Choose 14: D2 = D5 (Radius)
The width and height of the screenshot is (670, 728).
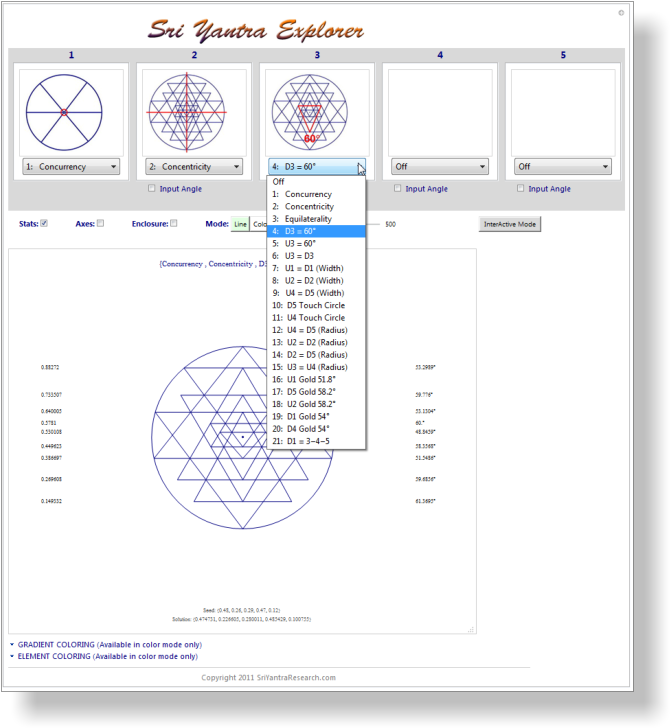(316, 355)
